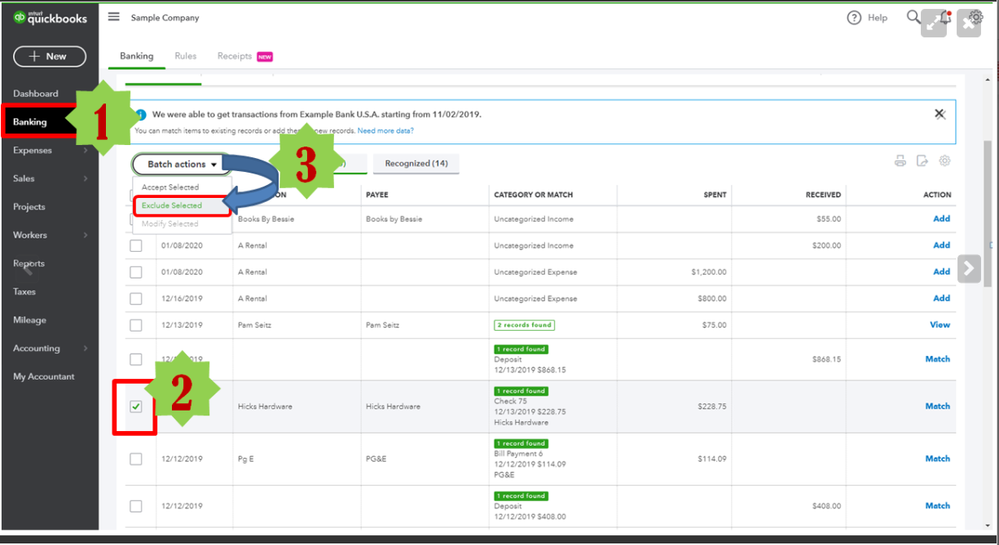Switch to the Banking tab
This screenshot has width=999, height=545.
[136, 56]
